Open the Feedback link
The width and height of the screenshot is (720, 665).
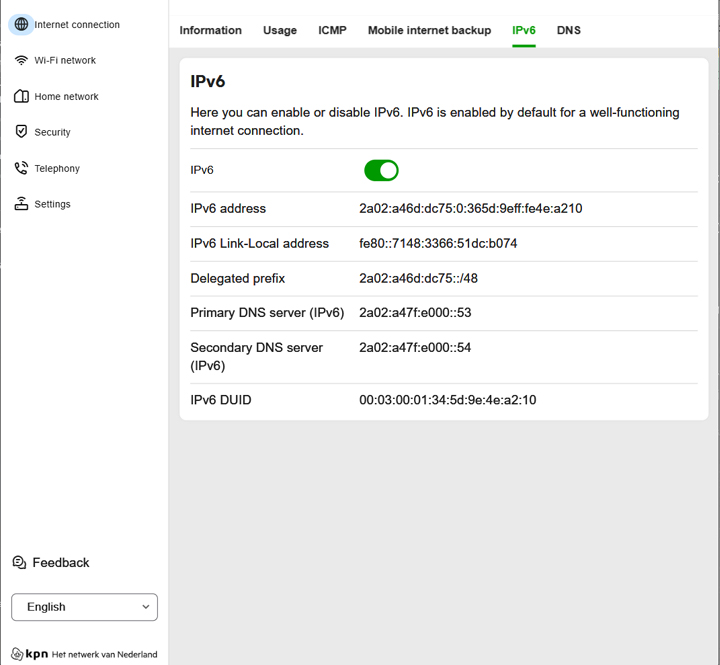pos(61,563)
